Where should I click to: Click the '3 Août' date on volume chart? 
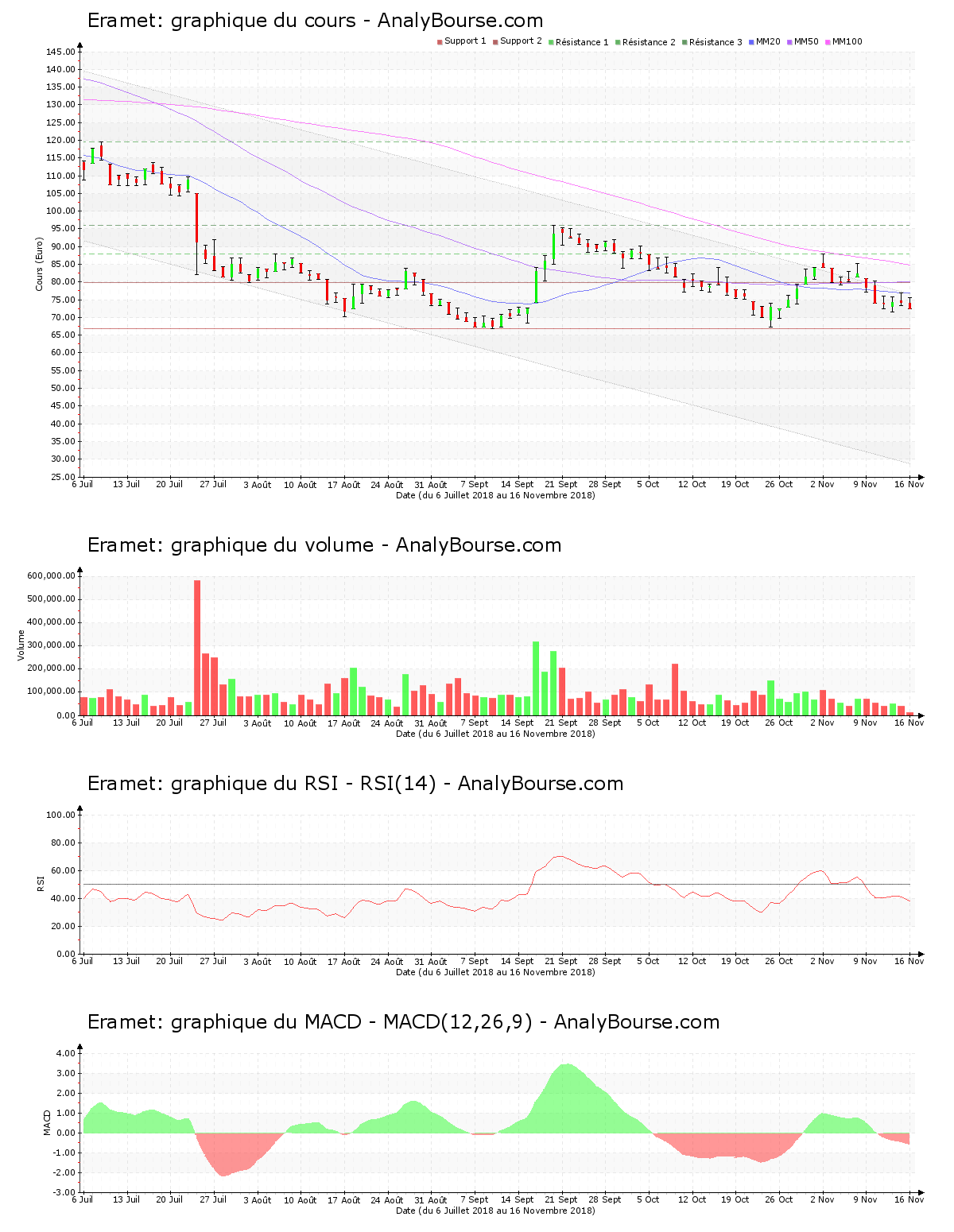pos(257,723)
